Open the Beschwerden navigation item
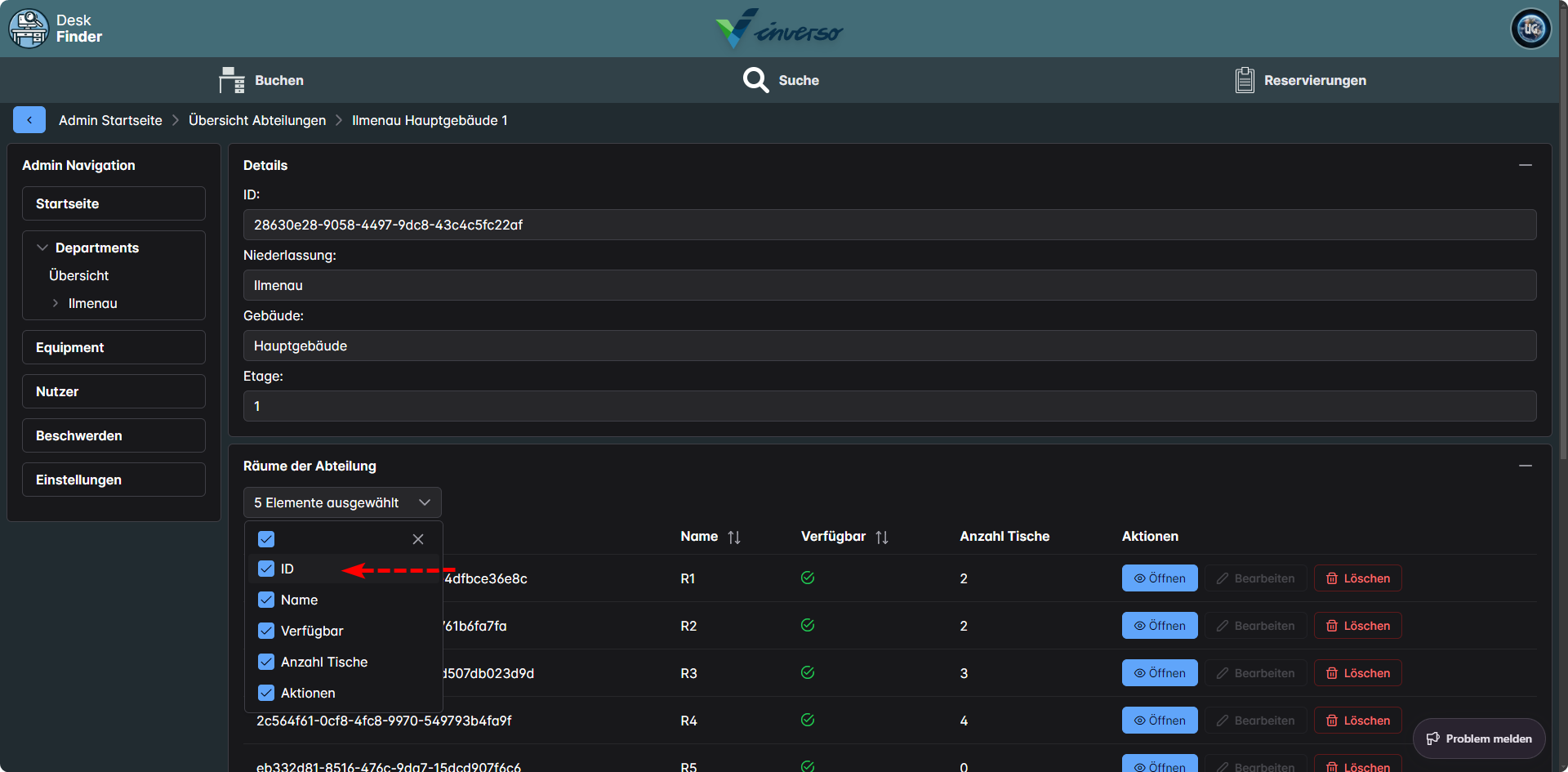 pyautogui.click(x=114, y=435)
